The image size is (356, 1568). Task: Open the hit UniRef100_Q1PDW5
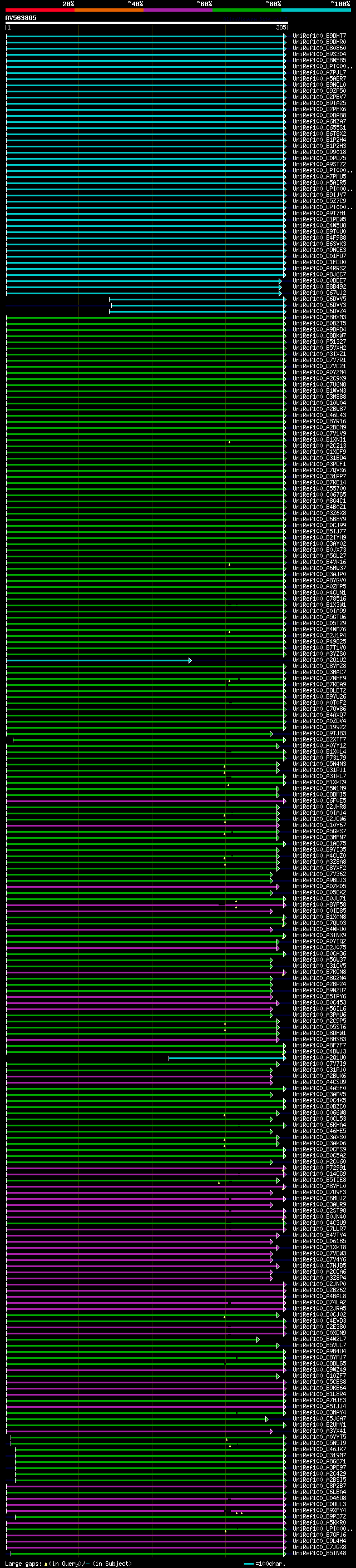tap(319, 220)
